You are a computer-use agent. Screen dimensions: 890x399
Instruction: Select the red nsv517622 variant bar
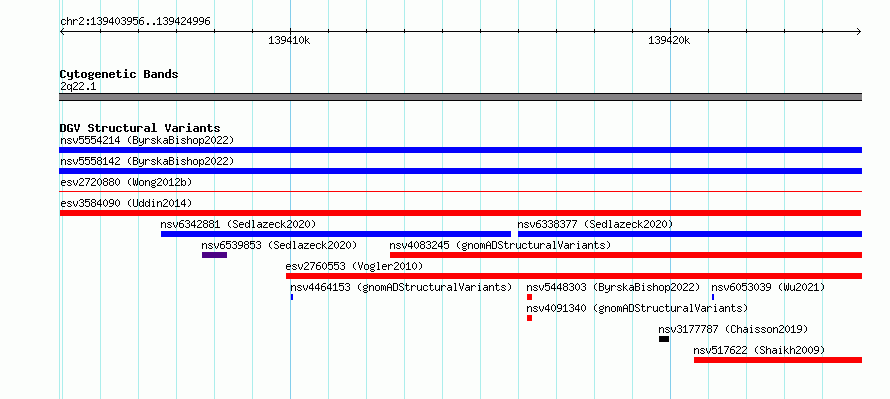[x=778, y=360]
